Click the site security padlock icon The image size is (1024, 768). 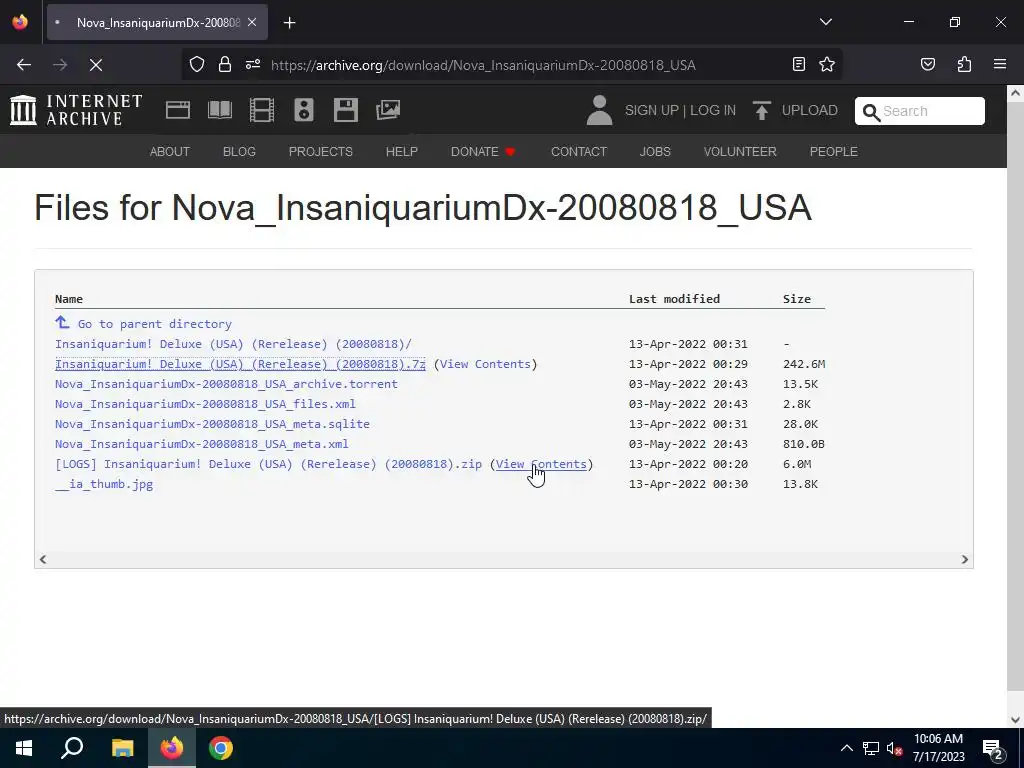click(x=225, y=64)
